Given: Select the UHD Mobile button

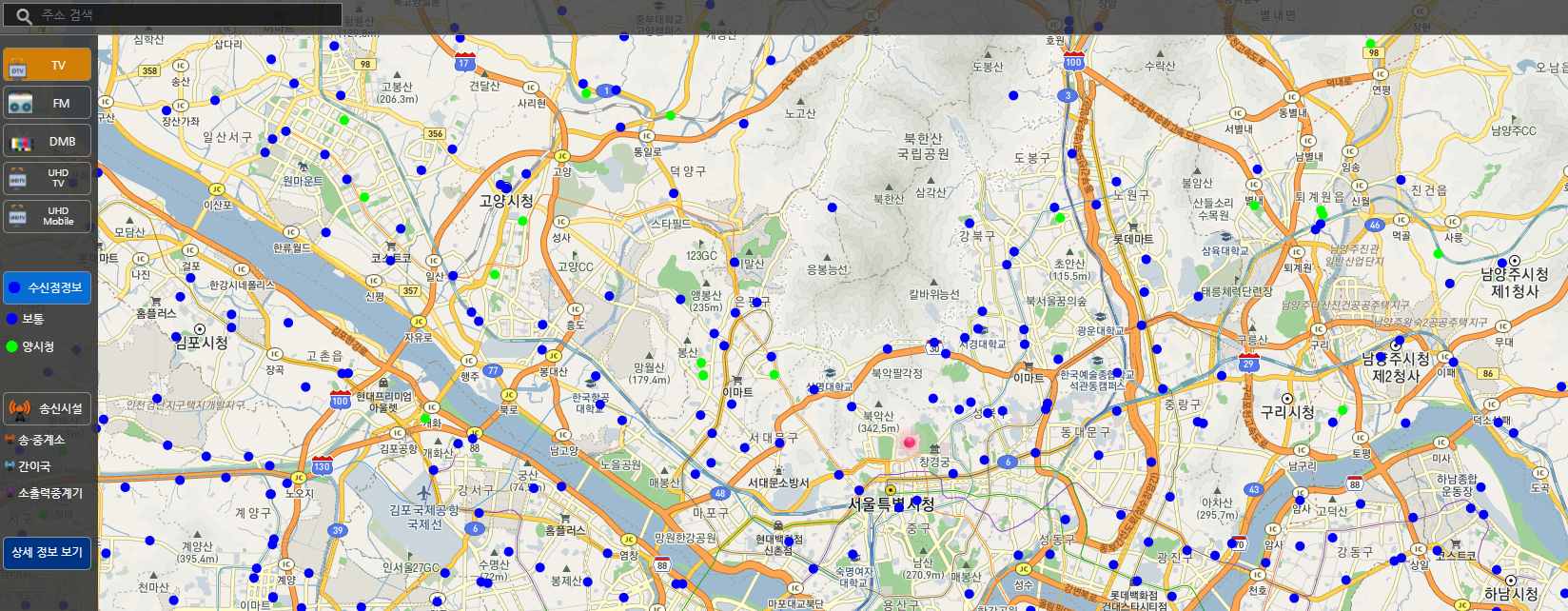Looking at the screenshot, I should point(48,216).
